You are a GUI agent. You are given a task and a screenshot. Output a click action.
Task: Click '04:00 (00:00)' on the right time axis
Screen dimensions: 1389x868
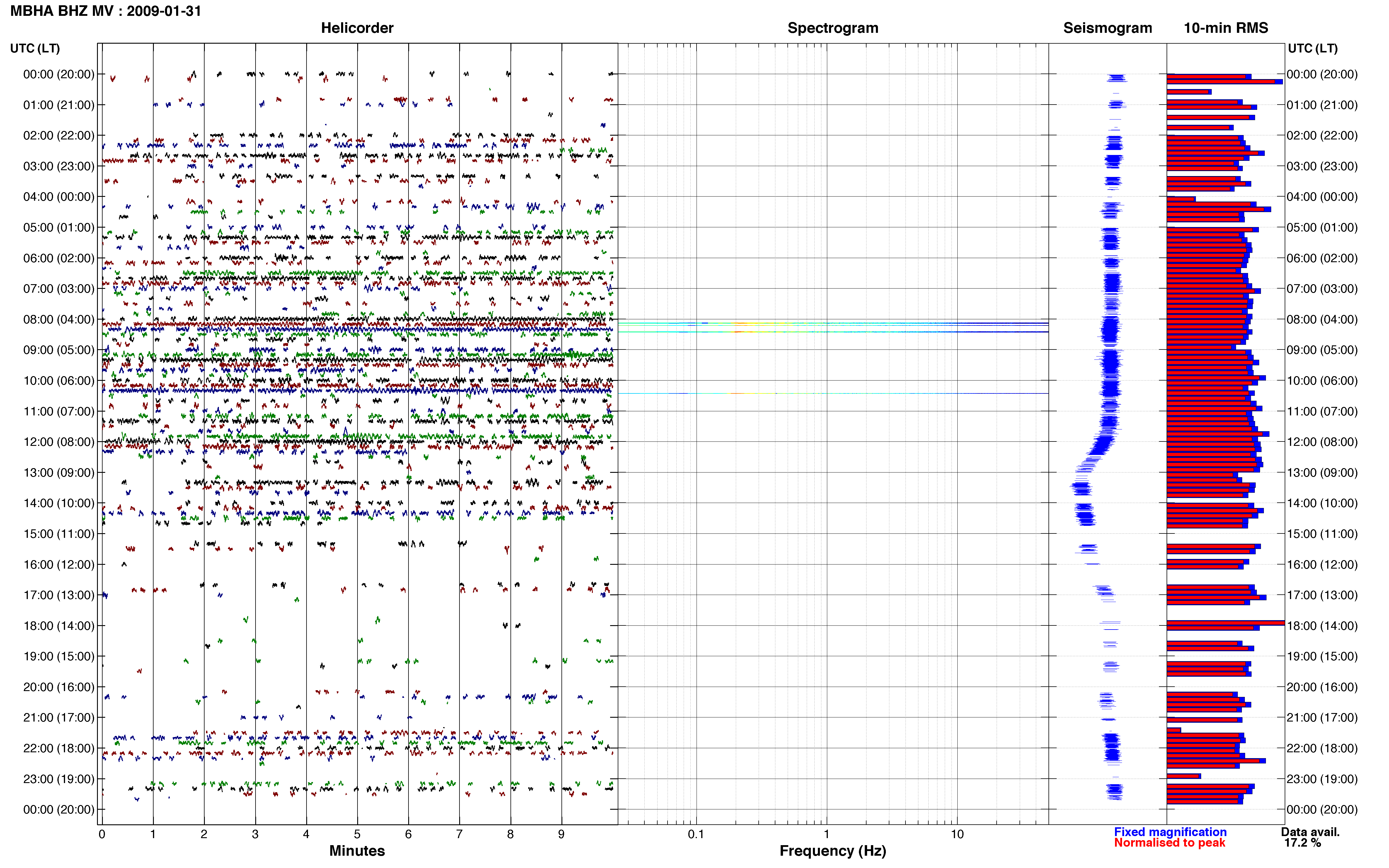click(1322, 197)
